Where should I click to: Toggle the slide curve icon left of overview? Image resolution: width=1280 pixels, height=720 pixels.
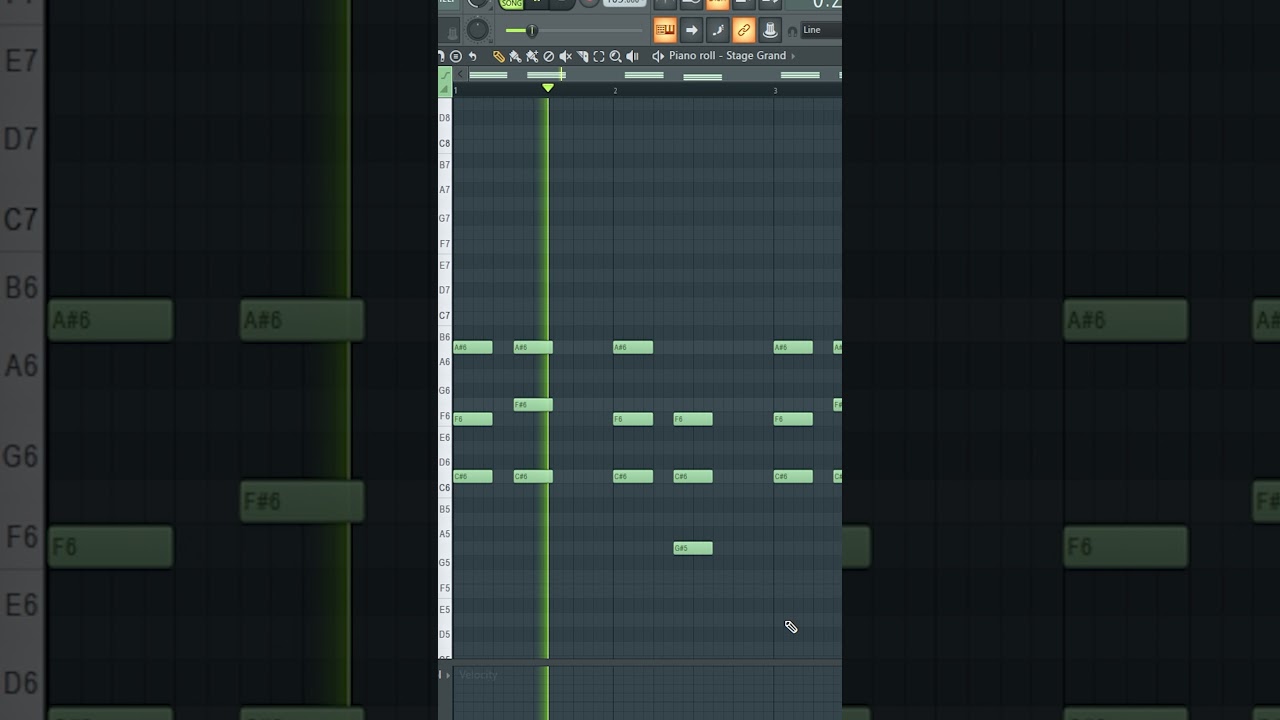445,75
